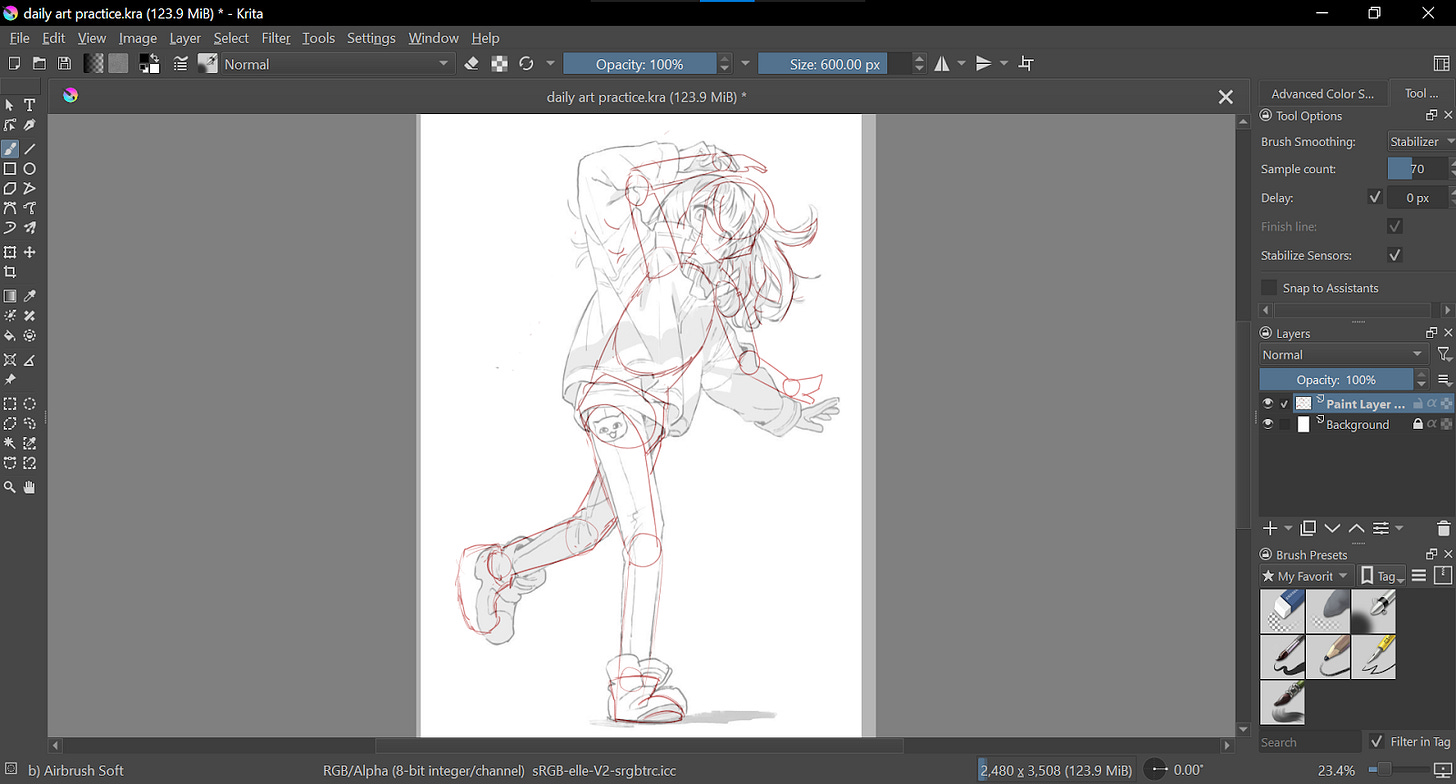Adjust the toolbar Opacity slider
This screenshot has width=1456, height=784.
639,64
